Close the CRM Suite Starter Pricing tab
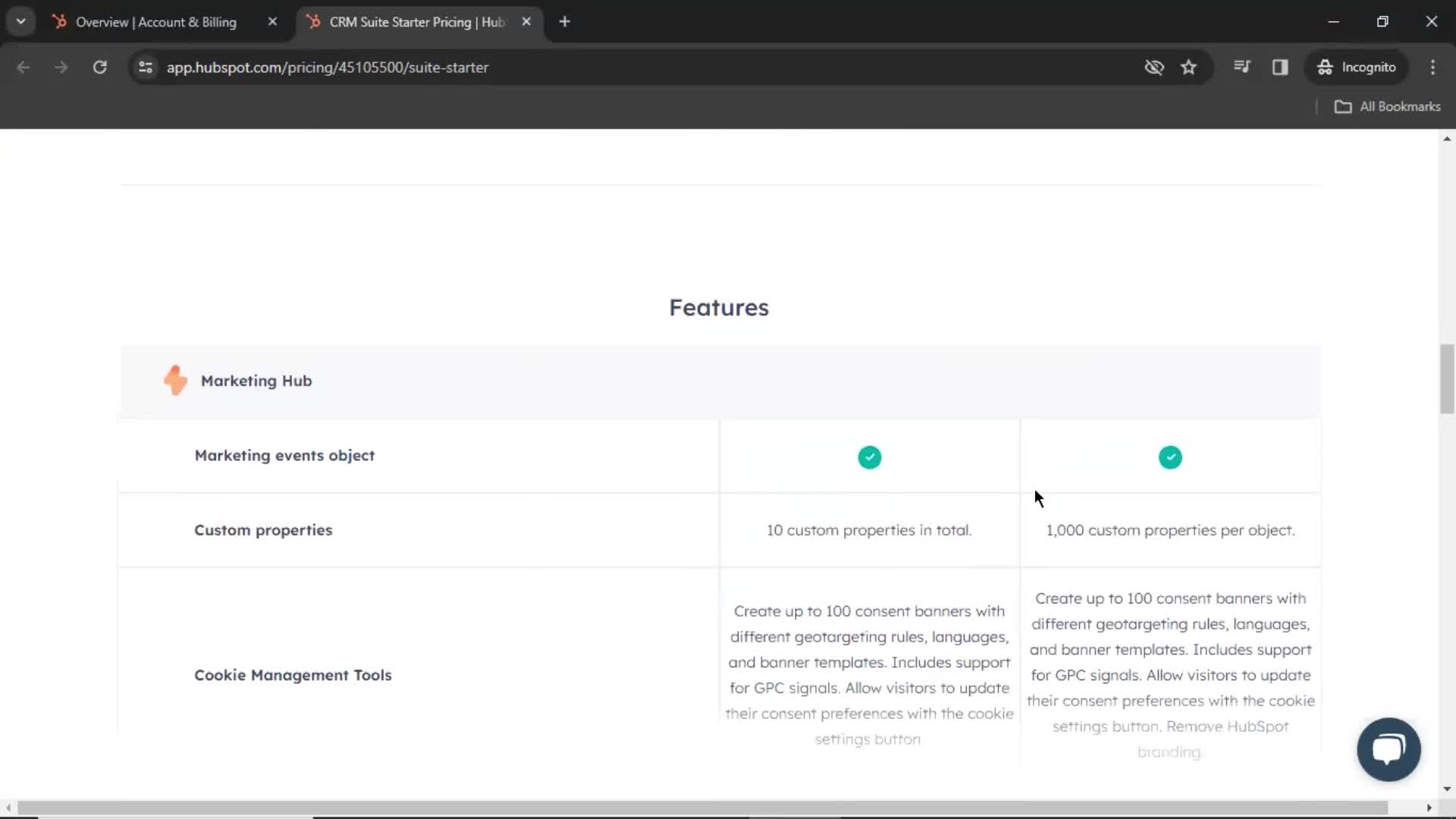The height and width of the screenshot is (819, 1456). point(526,22)
